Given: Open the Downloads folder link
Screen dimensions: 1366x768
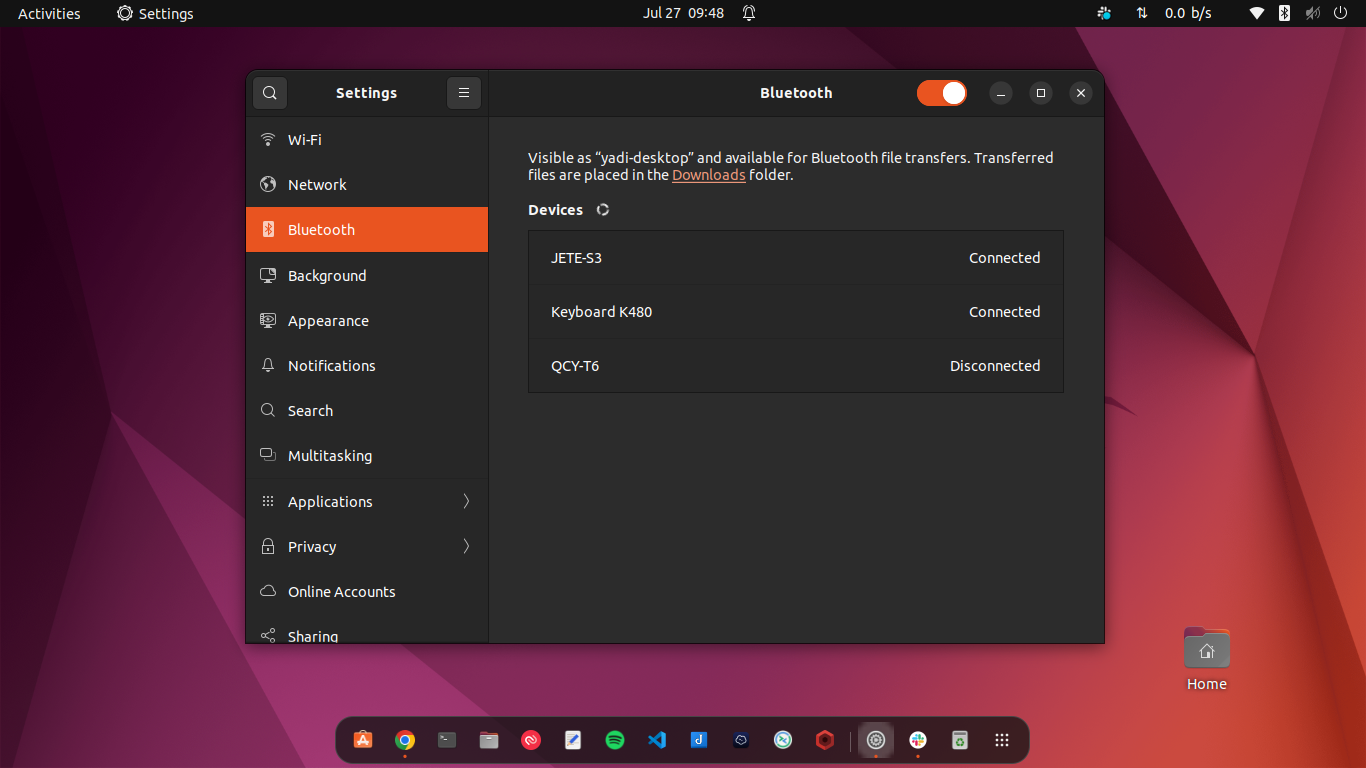Looking at the screenshot, I should click(709, 175).
